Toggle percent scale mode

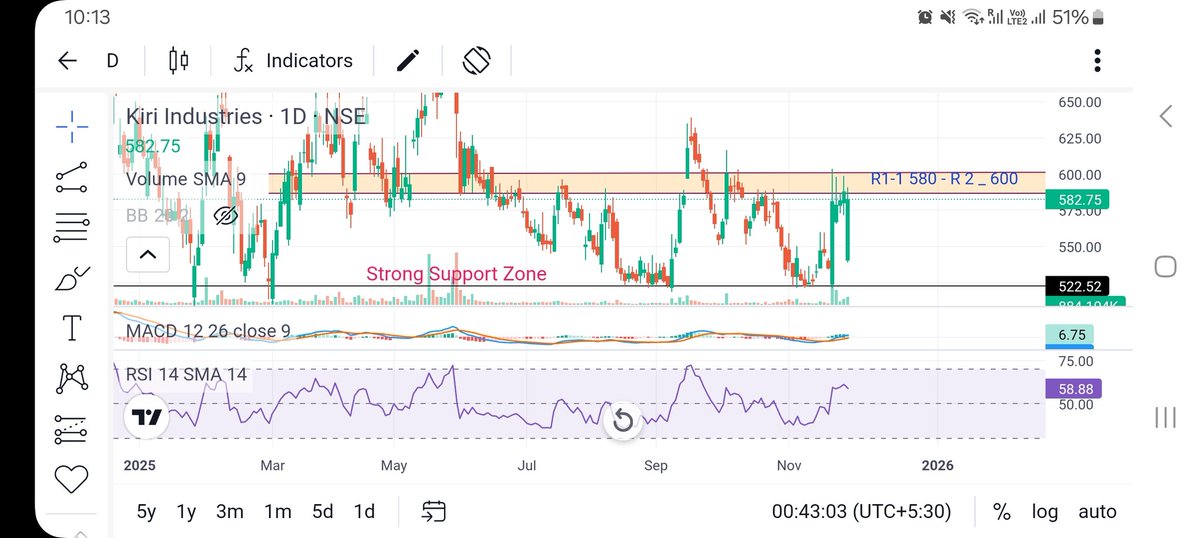[x=1001, y=511]
